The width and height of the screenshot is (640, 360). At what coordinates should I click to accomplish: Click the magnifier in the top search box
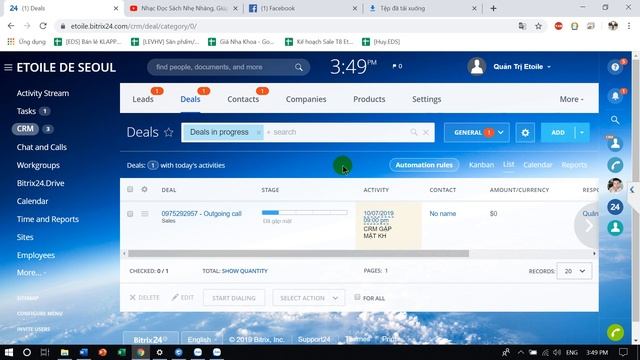tap(299, 67)
